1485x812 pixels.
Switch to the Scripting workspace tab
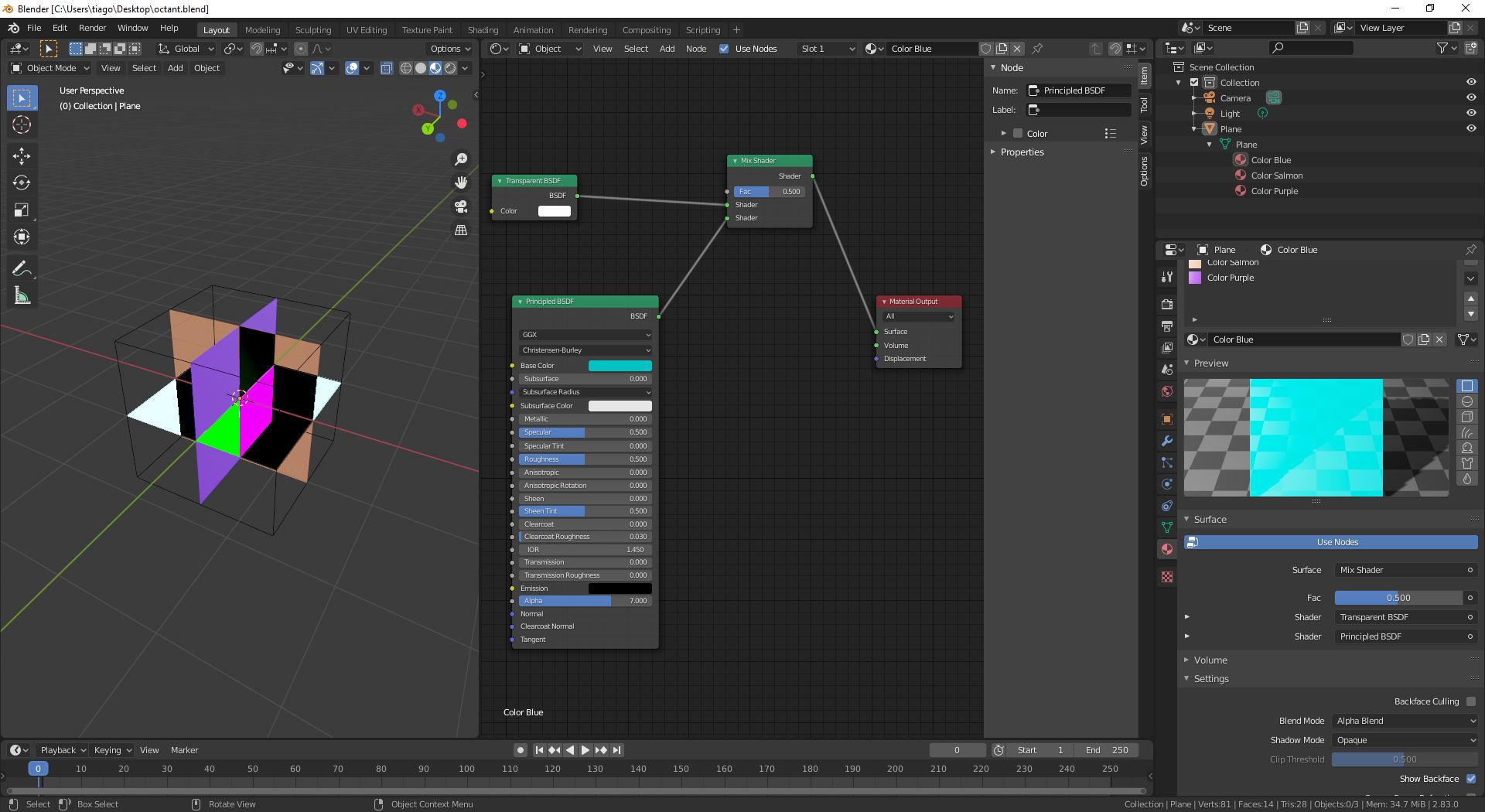(x=703, y=30)
